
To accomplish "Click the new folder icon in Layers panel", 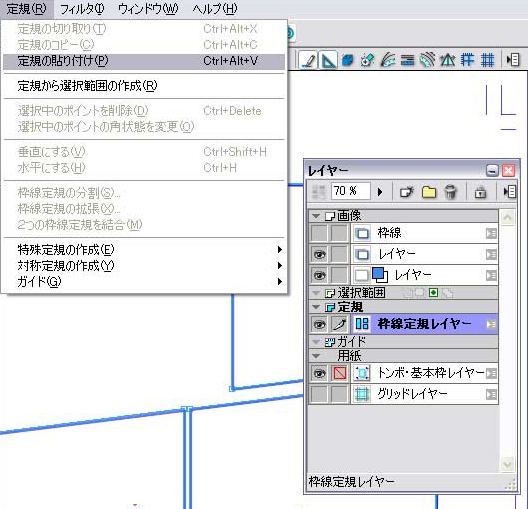I will [429, 192].
